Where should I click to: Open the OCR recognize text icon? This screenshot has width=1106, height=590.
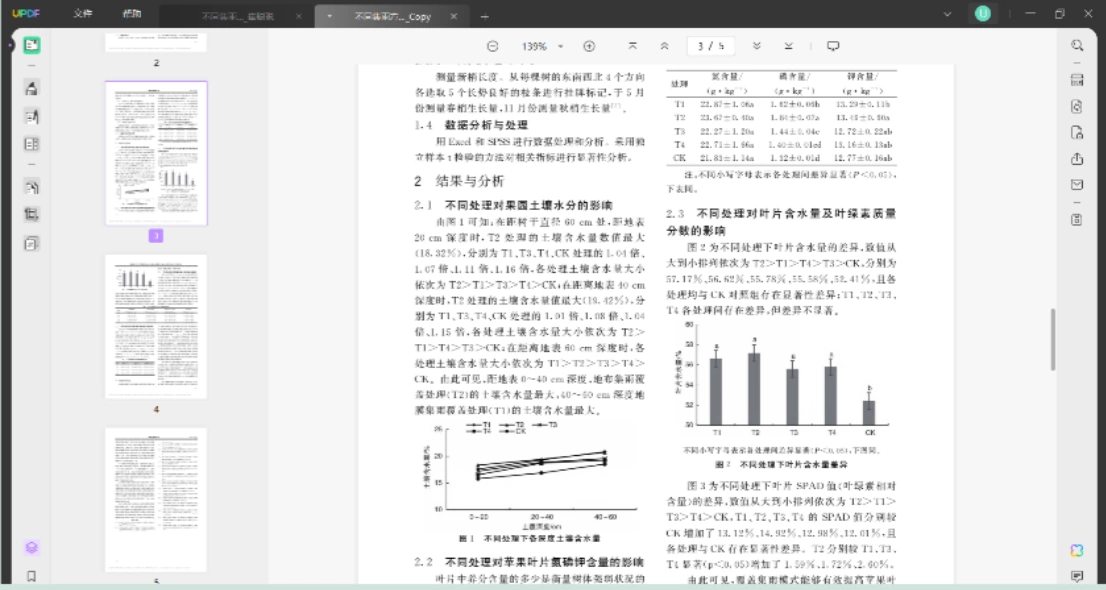click(1077, 80)
